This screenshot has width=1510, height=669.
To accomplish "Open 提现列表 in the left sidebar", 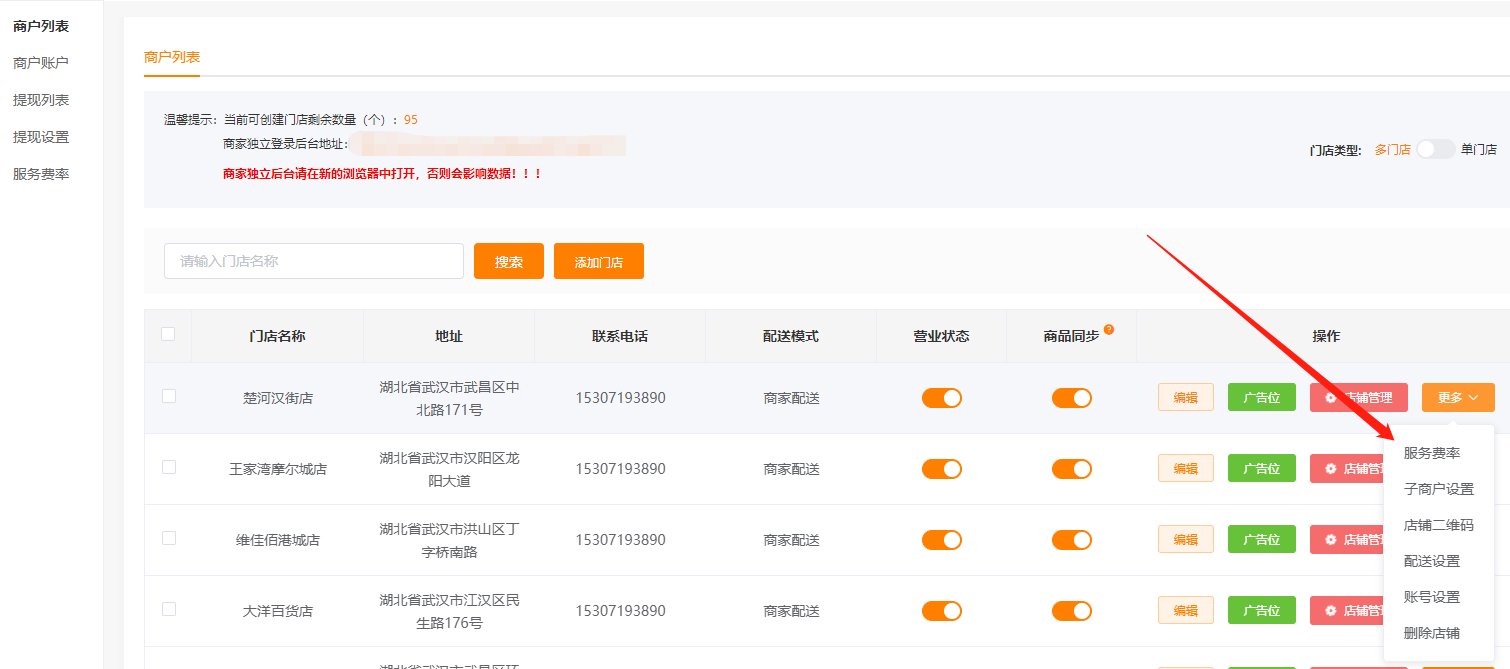I will 41,100.
